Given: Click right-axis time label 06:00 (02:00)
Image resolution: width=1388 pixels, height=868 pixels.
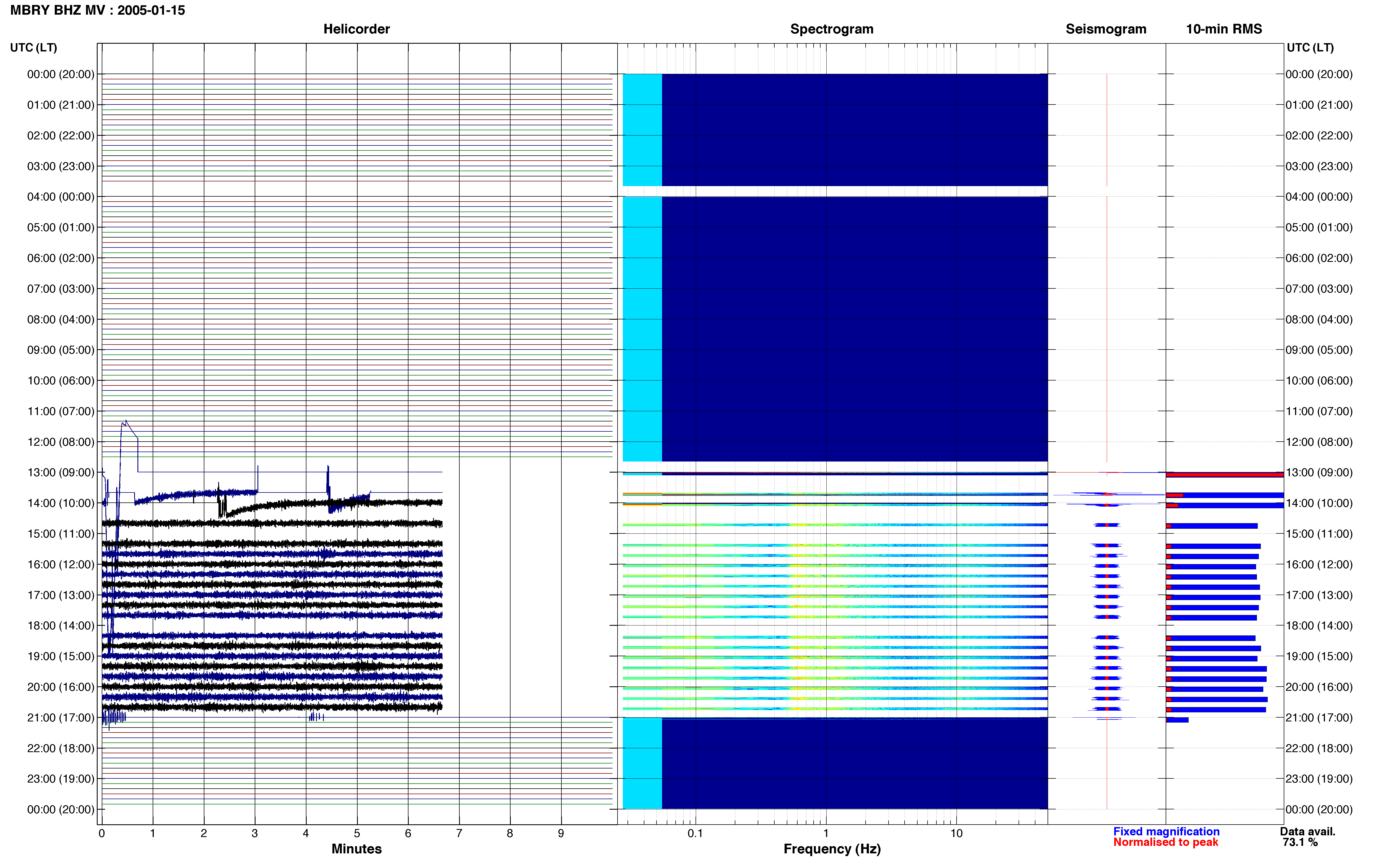Looking at the screenshot, I should click(1319, 258).
